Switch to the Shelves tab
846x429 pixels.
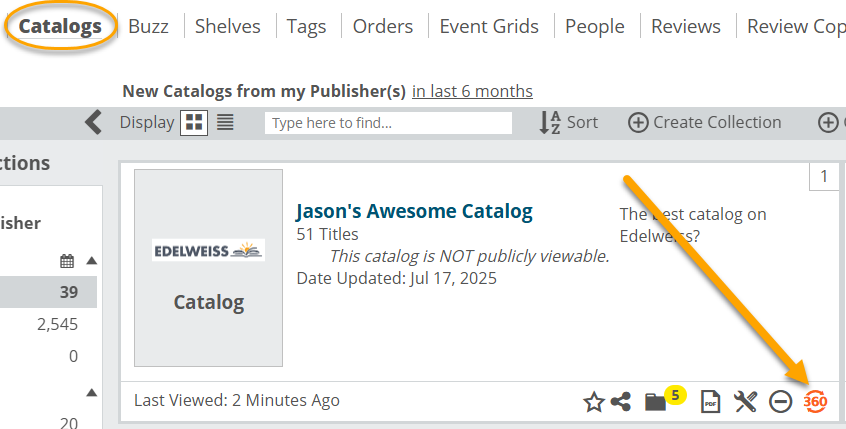(227, 26)
